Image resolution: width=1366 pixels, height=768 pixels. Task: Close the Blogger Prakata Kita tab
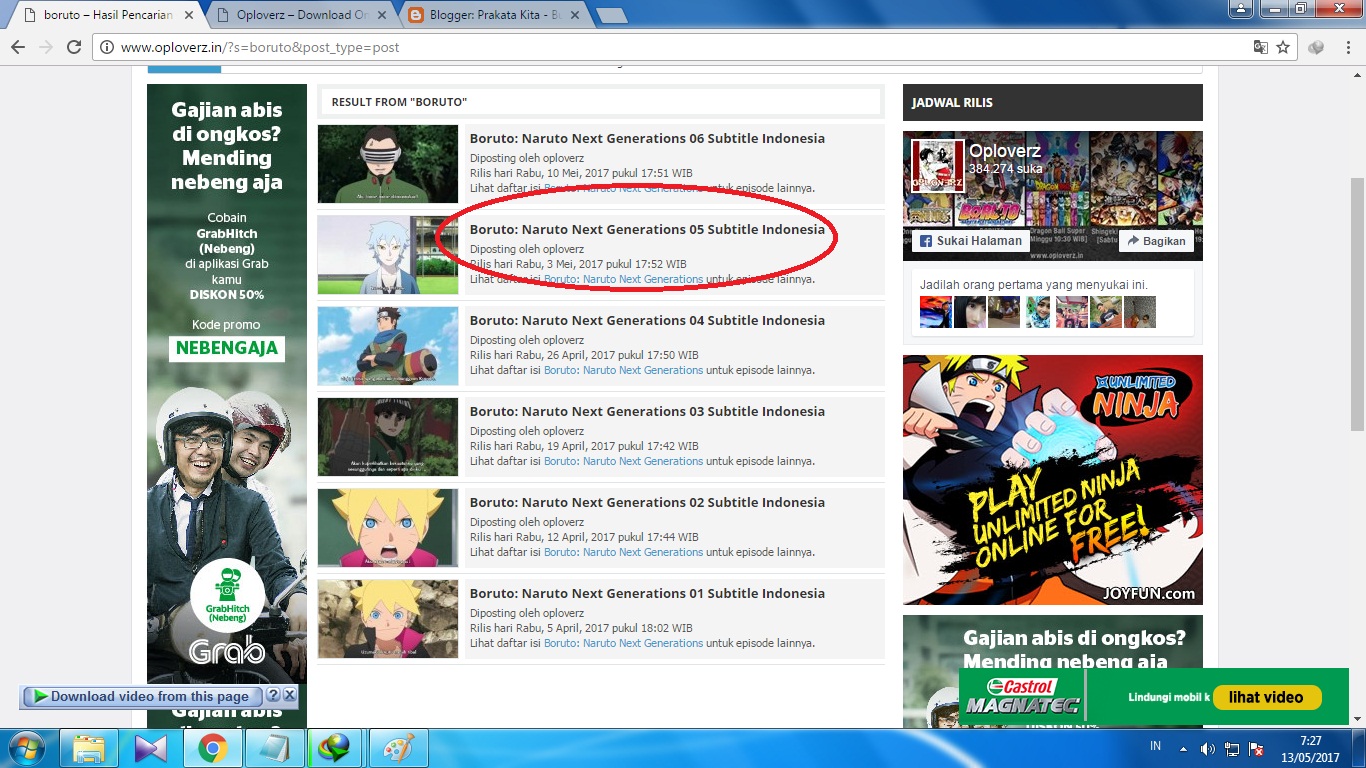(575, 15)
